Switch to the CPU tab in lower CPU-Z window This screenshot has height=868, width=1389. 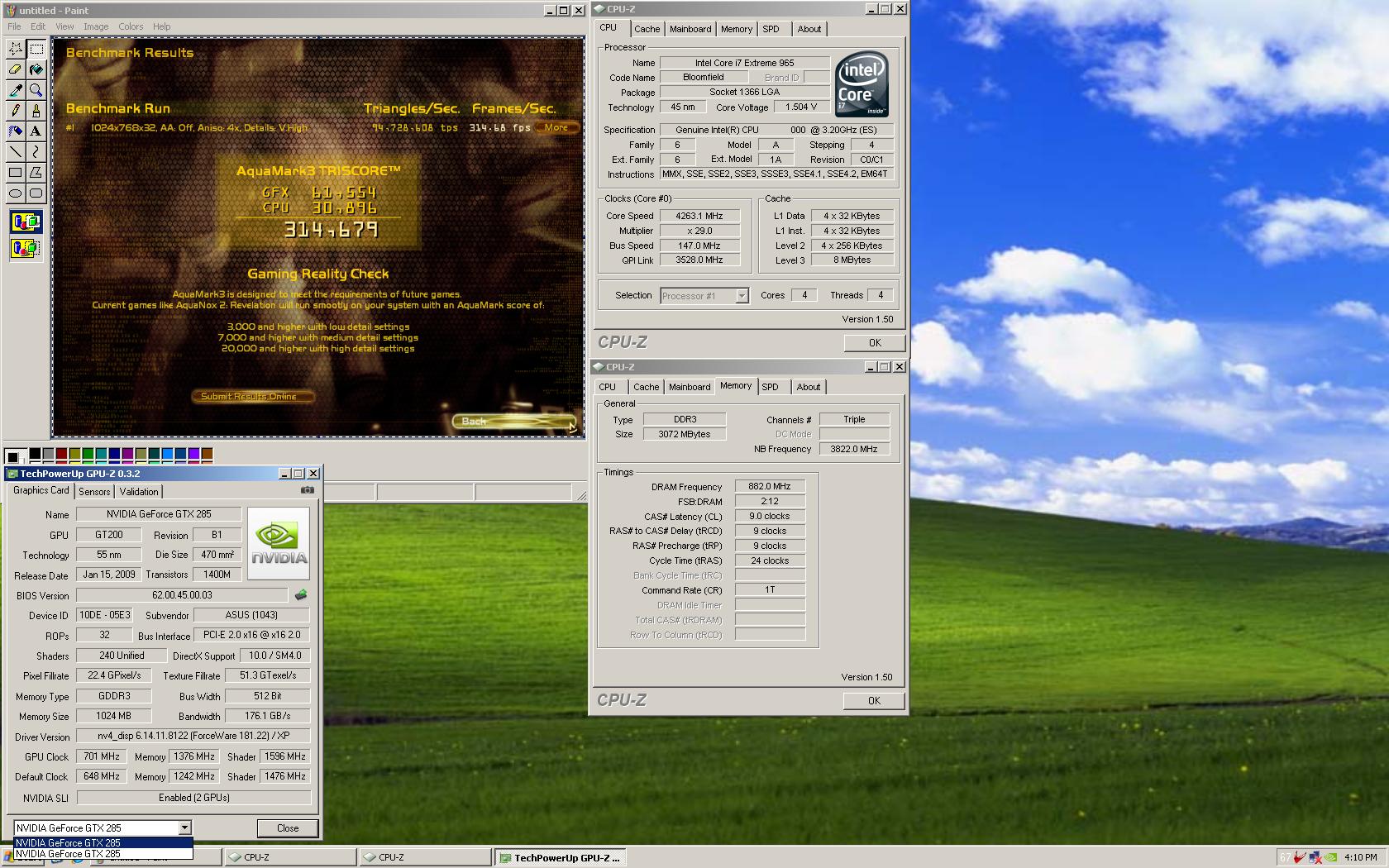click(608, 387)
